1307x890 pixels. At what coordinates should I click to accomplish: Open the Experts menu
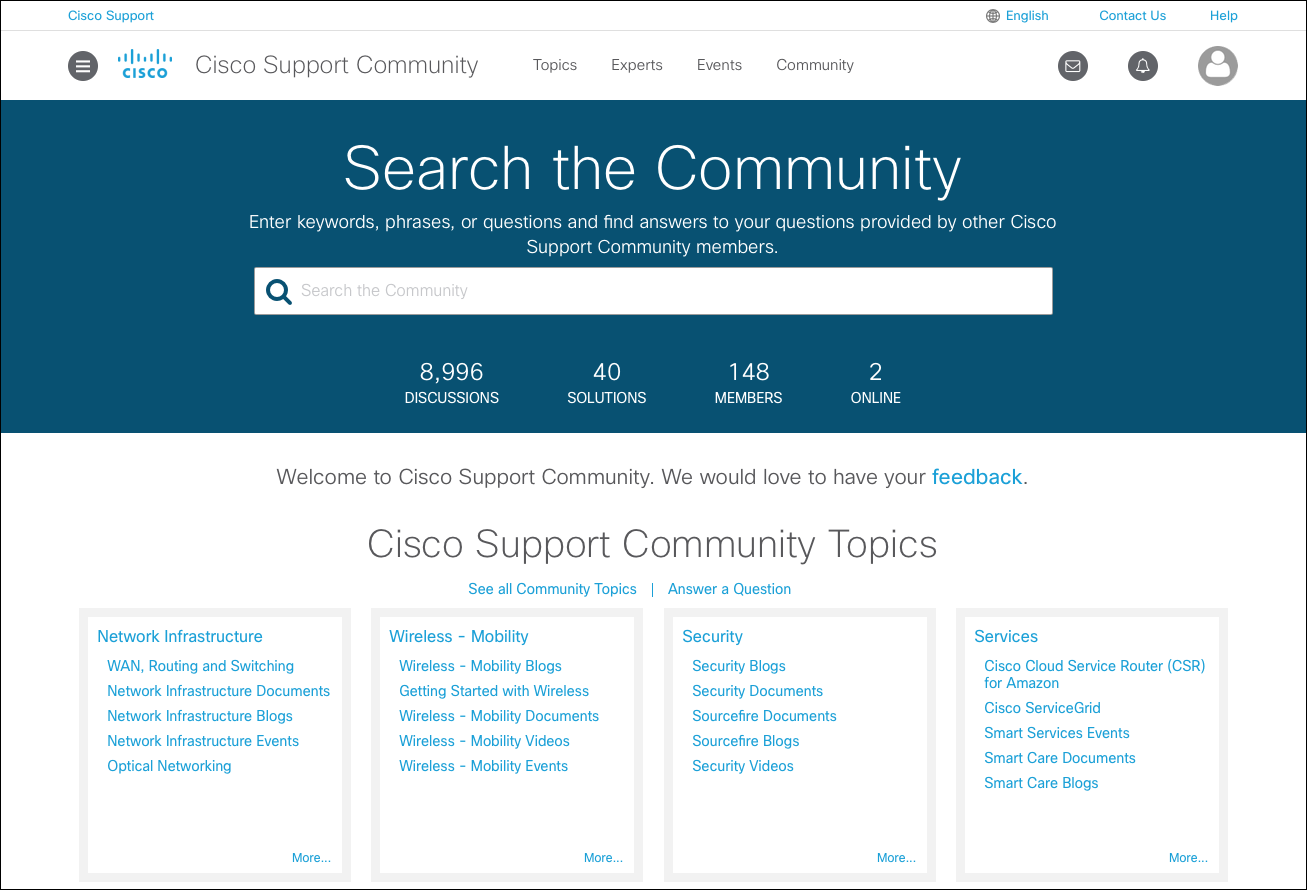[x=637, y=65]
